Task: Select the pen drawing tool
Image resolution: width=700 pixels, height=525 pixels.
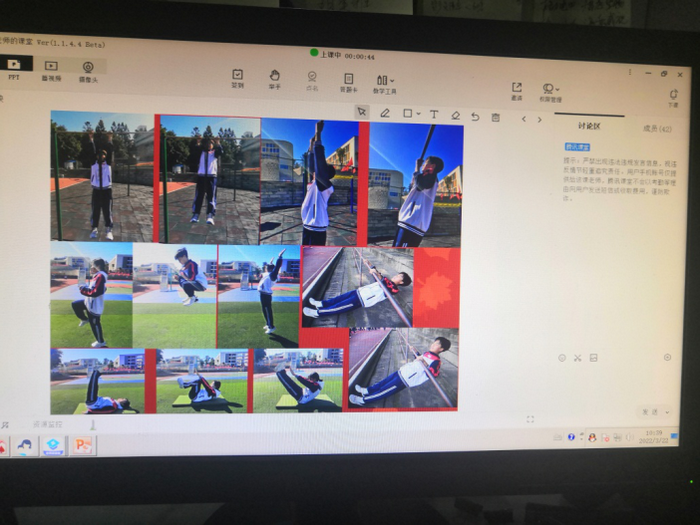Action: 385,114
